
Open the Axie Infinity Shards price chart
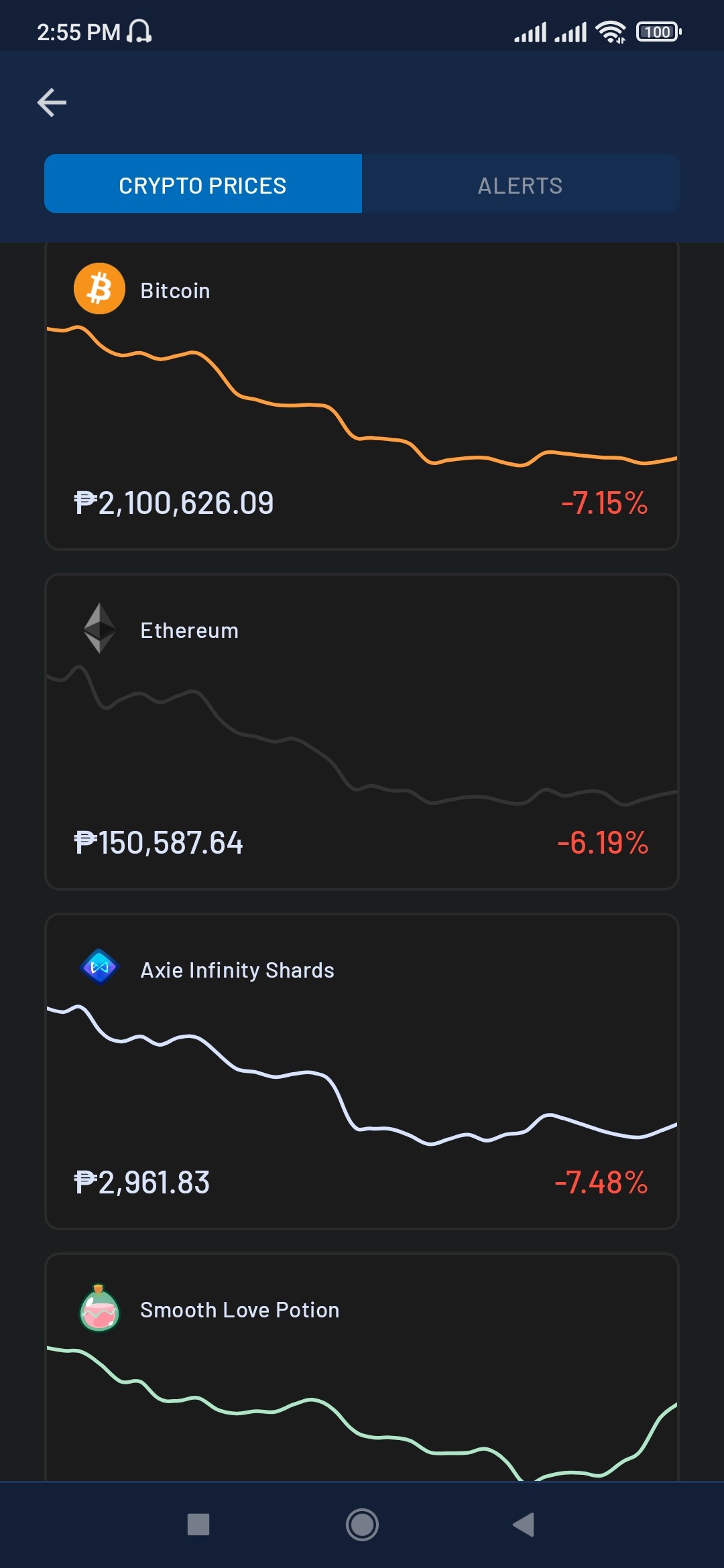point(362,1075)
